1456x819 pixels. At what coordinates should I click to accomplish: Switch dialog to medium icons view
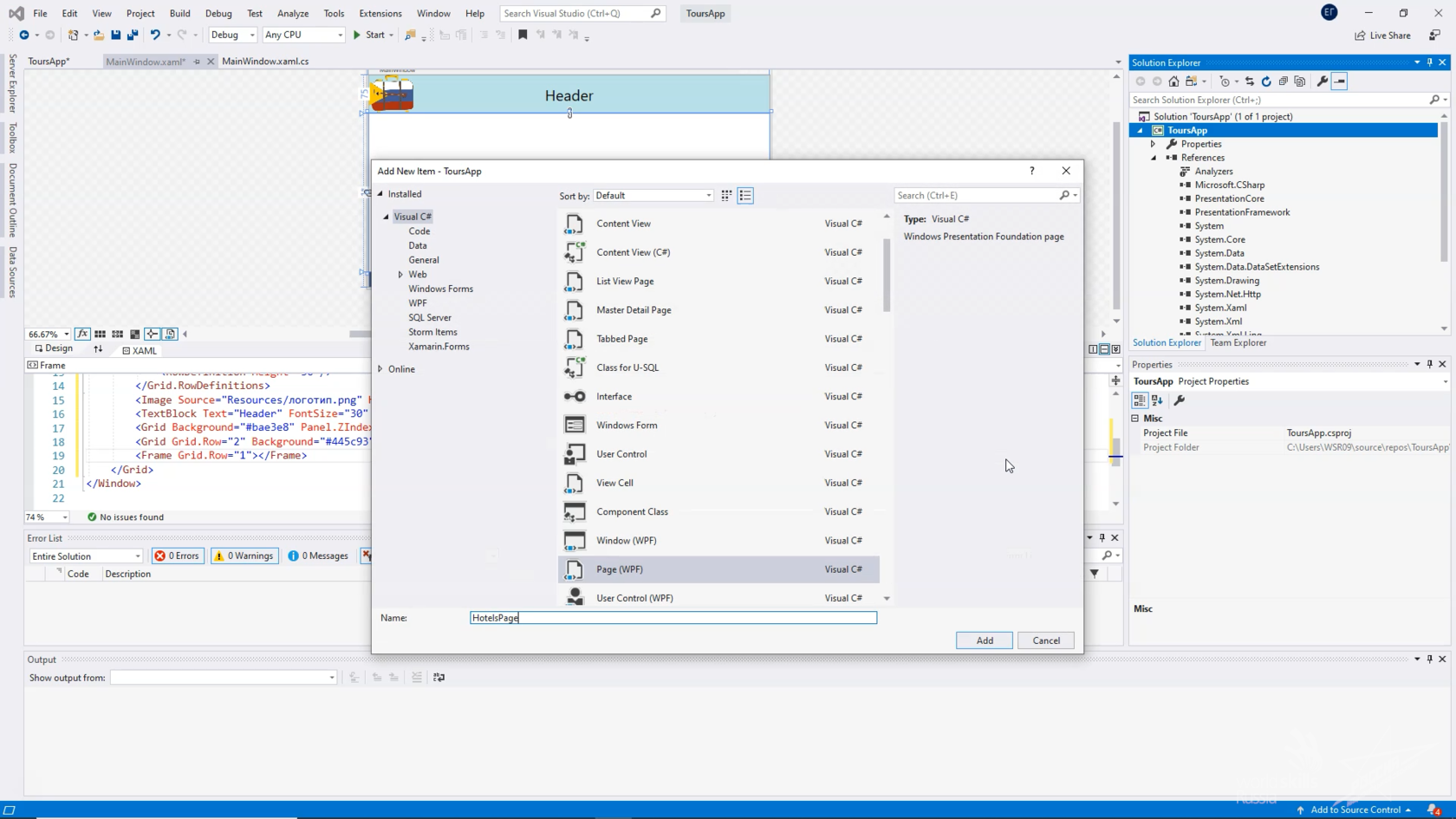726,196
